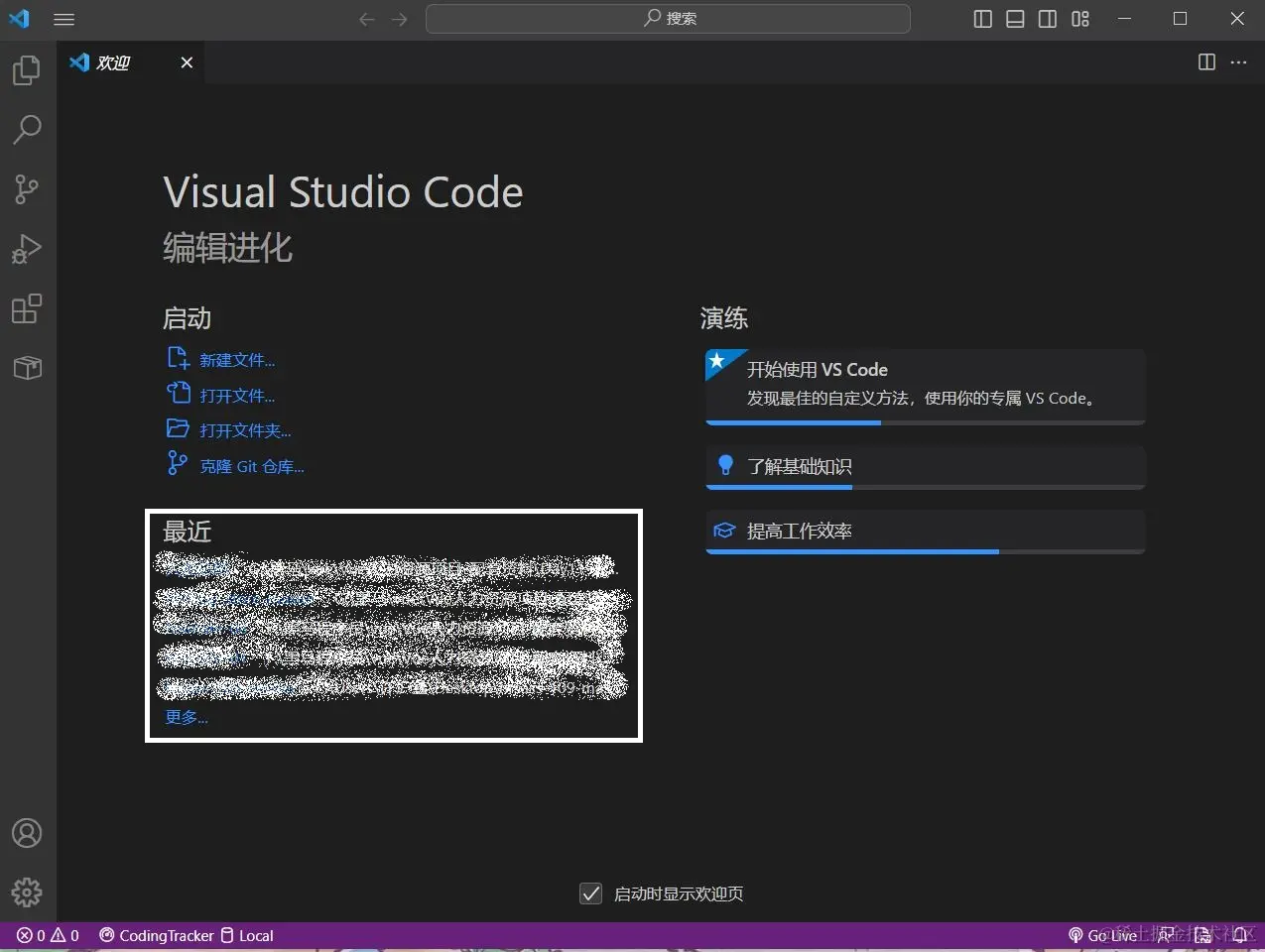1265x952 pixels.
Task: Click the progress bar under 开始使用 VS Code
Action: (x=925, y=423)
